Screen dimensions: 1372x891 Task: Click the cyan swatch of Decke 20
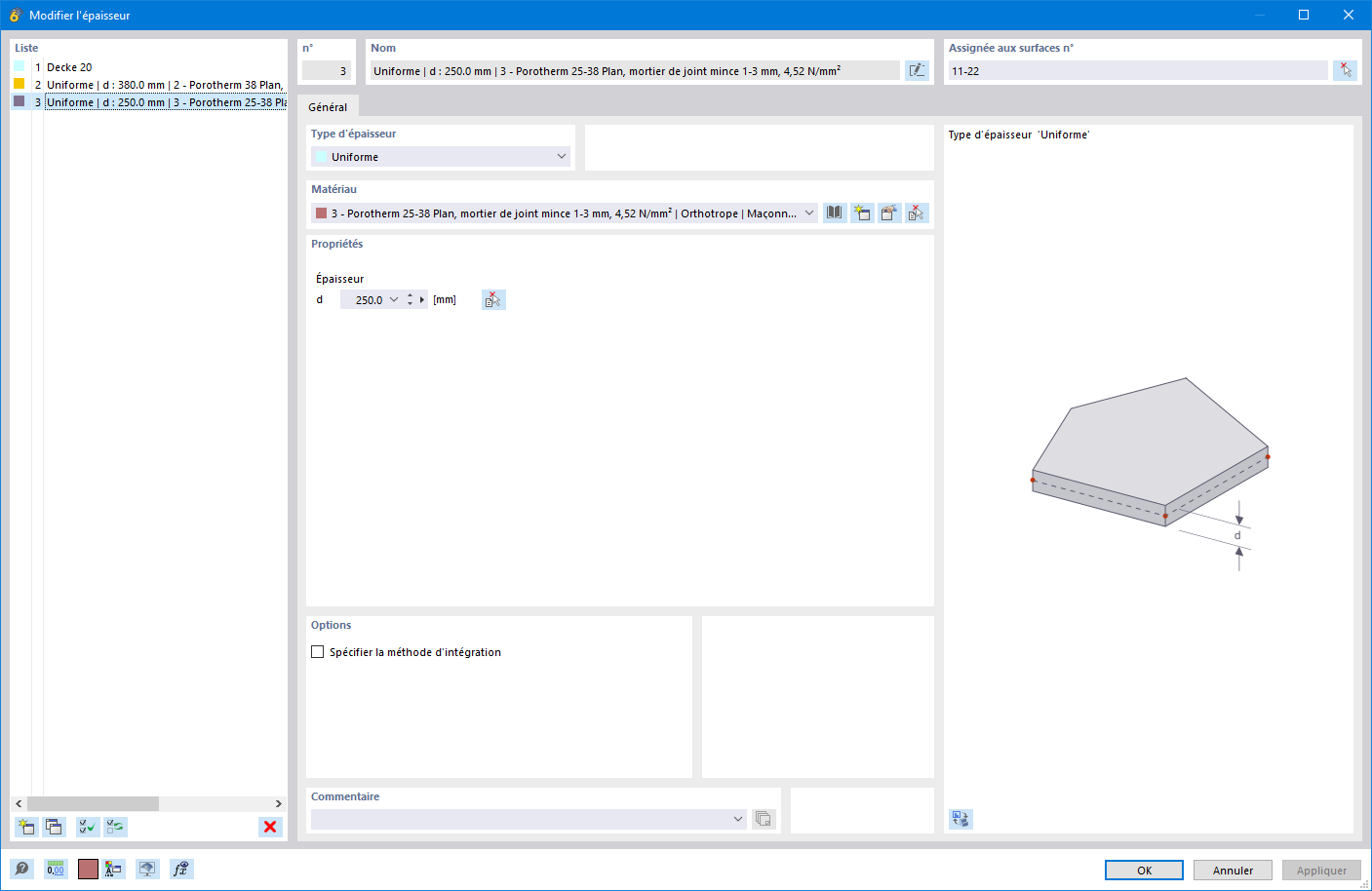click(19, 66)
